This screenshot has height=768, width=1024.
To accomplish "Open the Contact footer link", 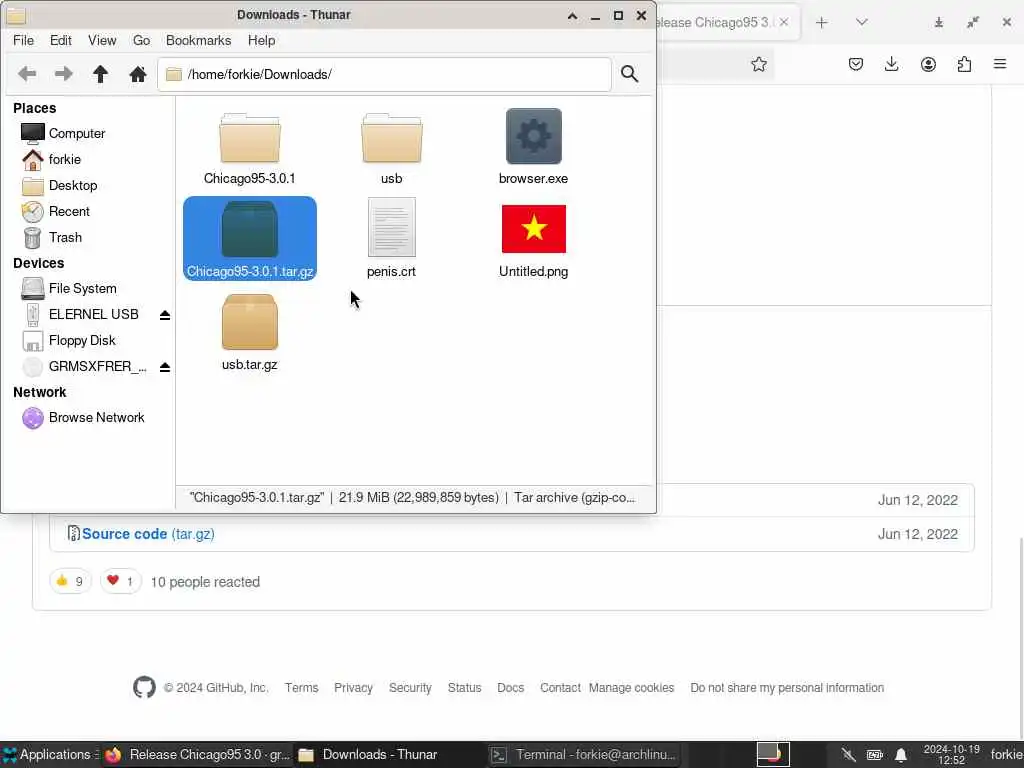I will click(x=560, y=688).
